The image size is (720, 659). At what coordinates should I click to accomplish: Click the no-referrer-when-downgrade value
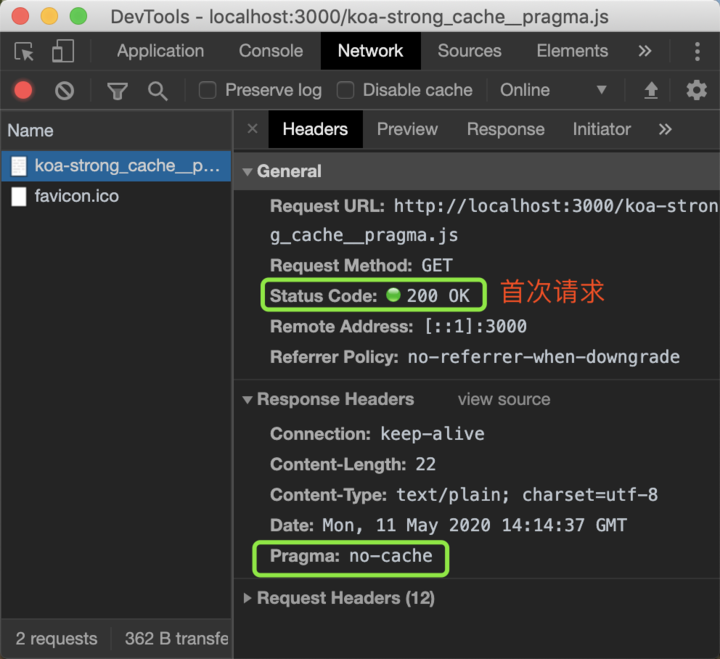(x=544, y=357)
